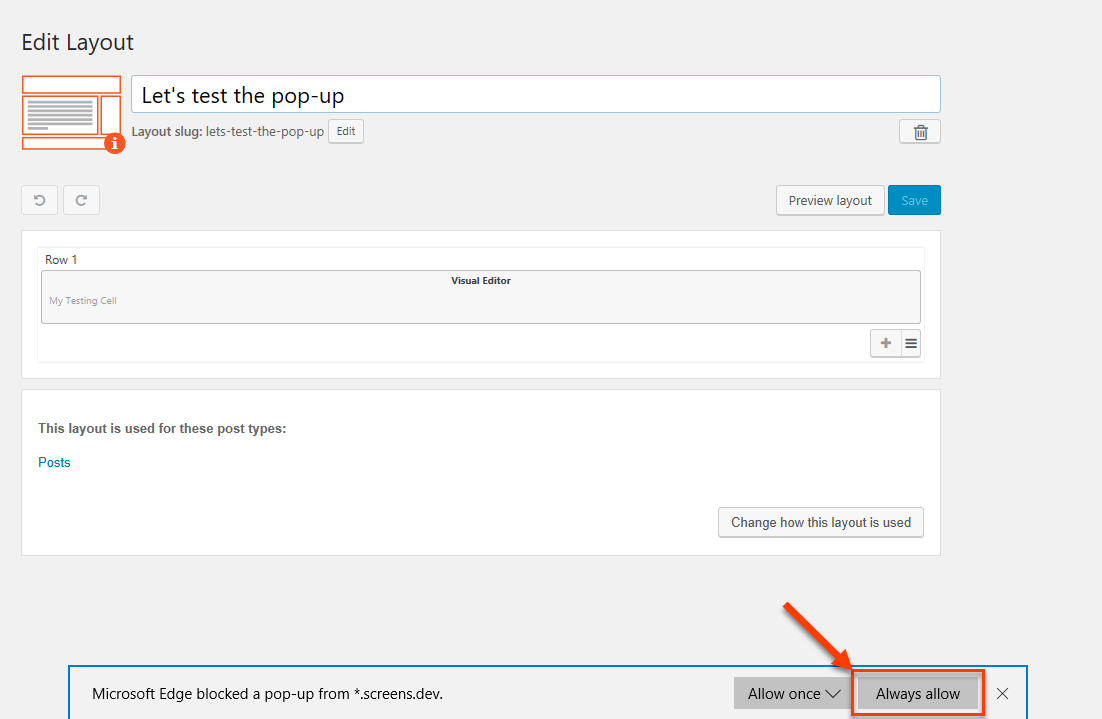Click the 'Edit Layout' page heading
This screenshot has height=719, width=1102.
pos(77,42)
